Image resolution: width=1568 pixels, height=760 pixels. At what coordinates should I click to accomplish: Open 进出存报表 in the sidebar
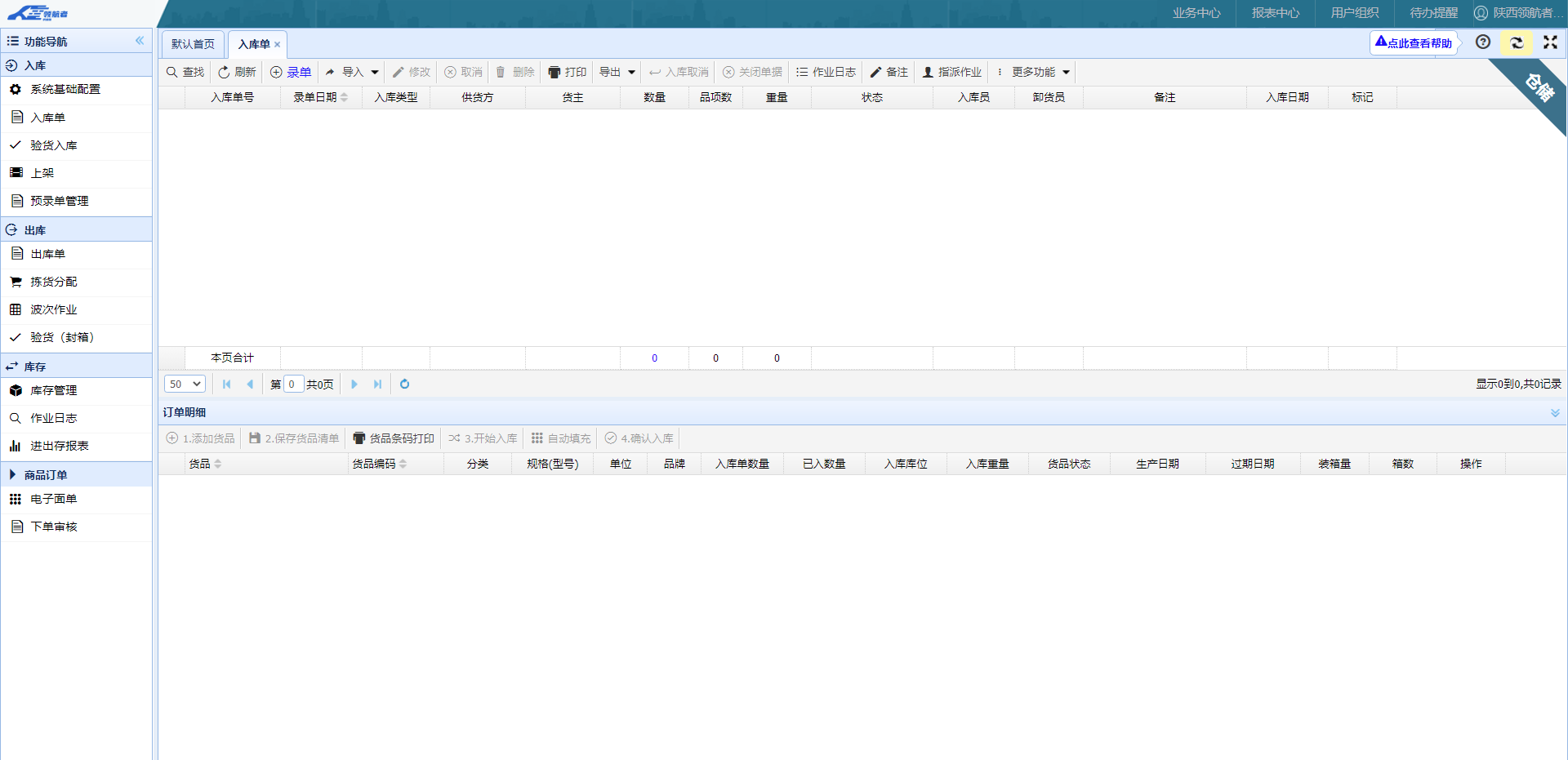pos(76,446)
